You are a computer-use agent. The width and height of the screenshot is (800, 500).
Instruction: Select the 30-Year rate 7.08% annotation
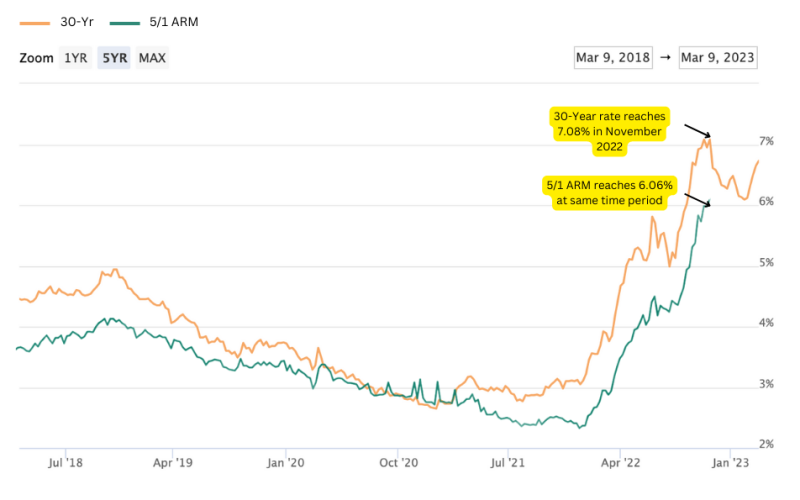click(611, 131)
